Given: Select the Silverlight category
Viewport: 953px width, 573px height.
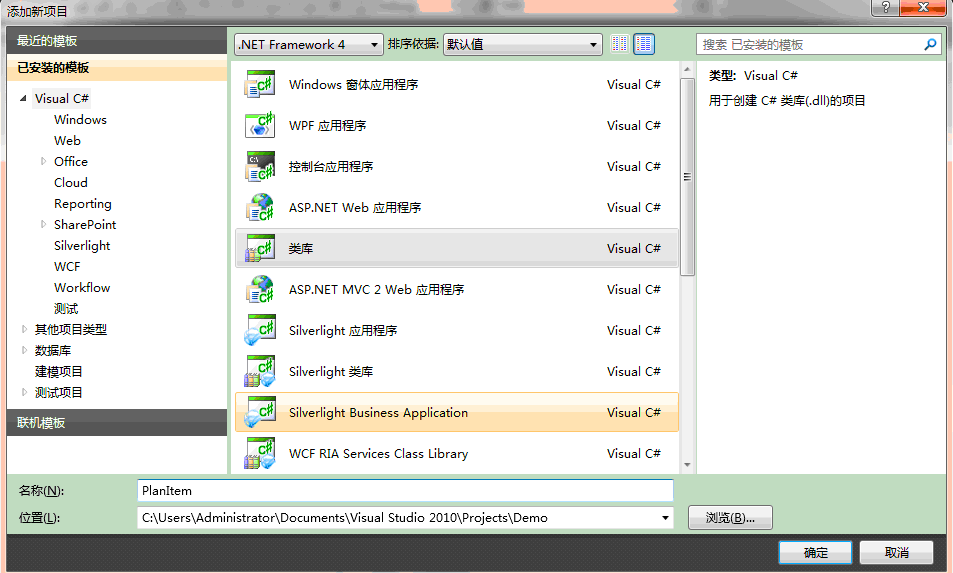Looking at the screenshot, I should (x=82, y=245).
